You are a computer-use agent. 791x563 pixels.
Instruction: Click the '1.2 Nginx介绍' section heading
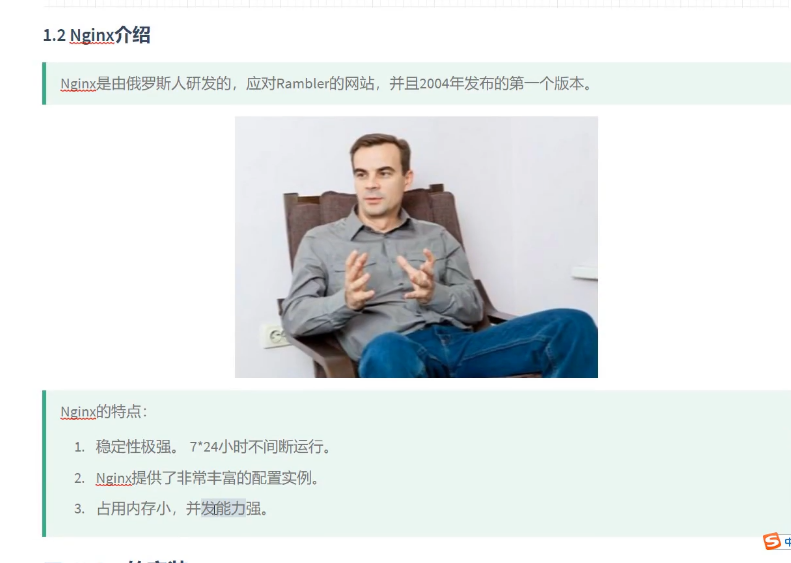pyautogui.click(x=97, y=35)
